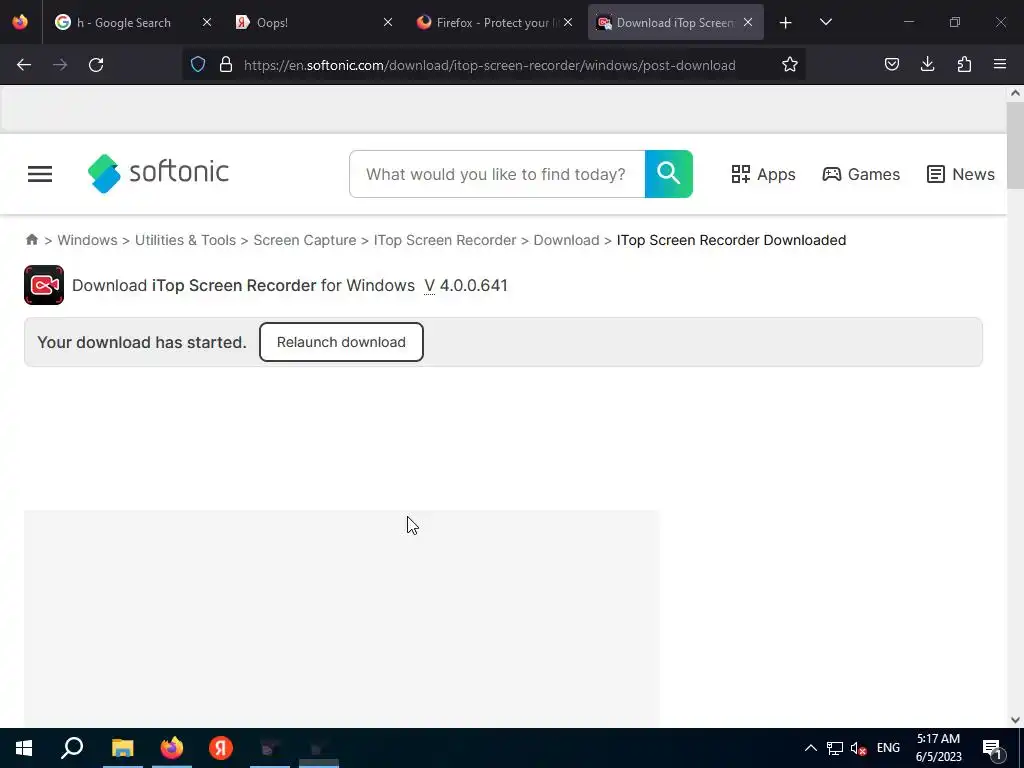This screenshot has width=1024, height=768.
Task: Open Yandex browser from the taskbar
Action: (221, 748)
